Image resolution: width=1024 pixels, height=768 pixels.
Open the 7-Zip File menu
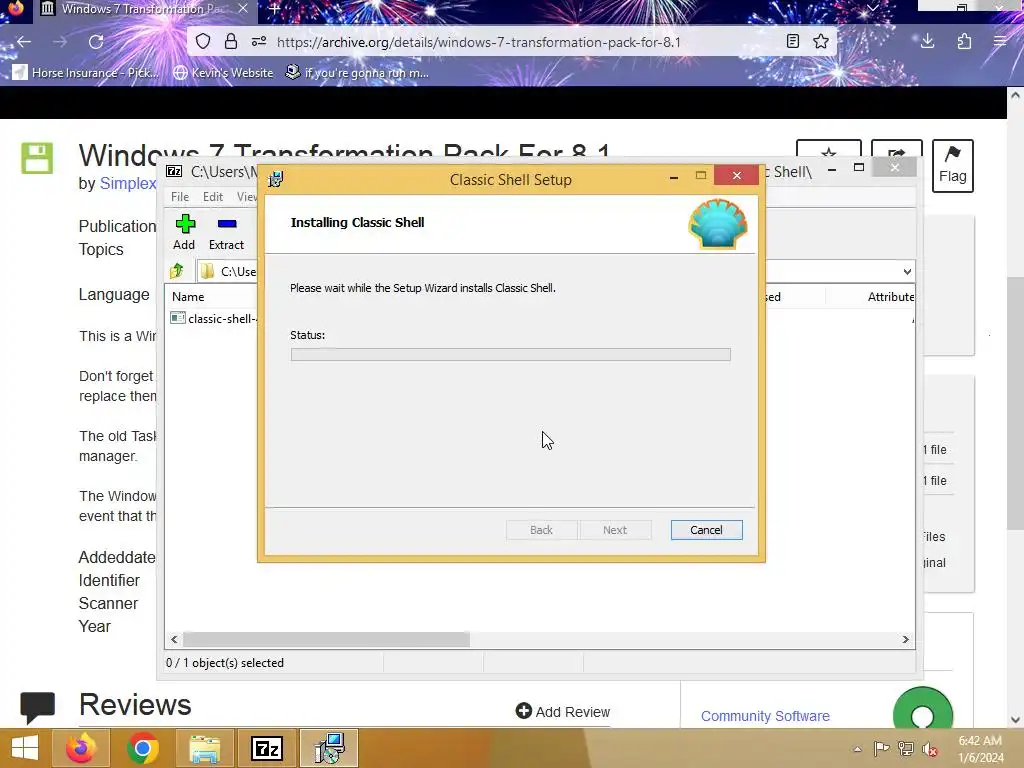[x=180, y=197]
